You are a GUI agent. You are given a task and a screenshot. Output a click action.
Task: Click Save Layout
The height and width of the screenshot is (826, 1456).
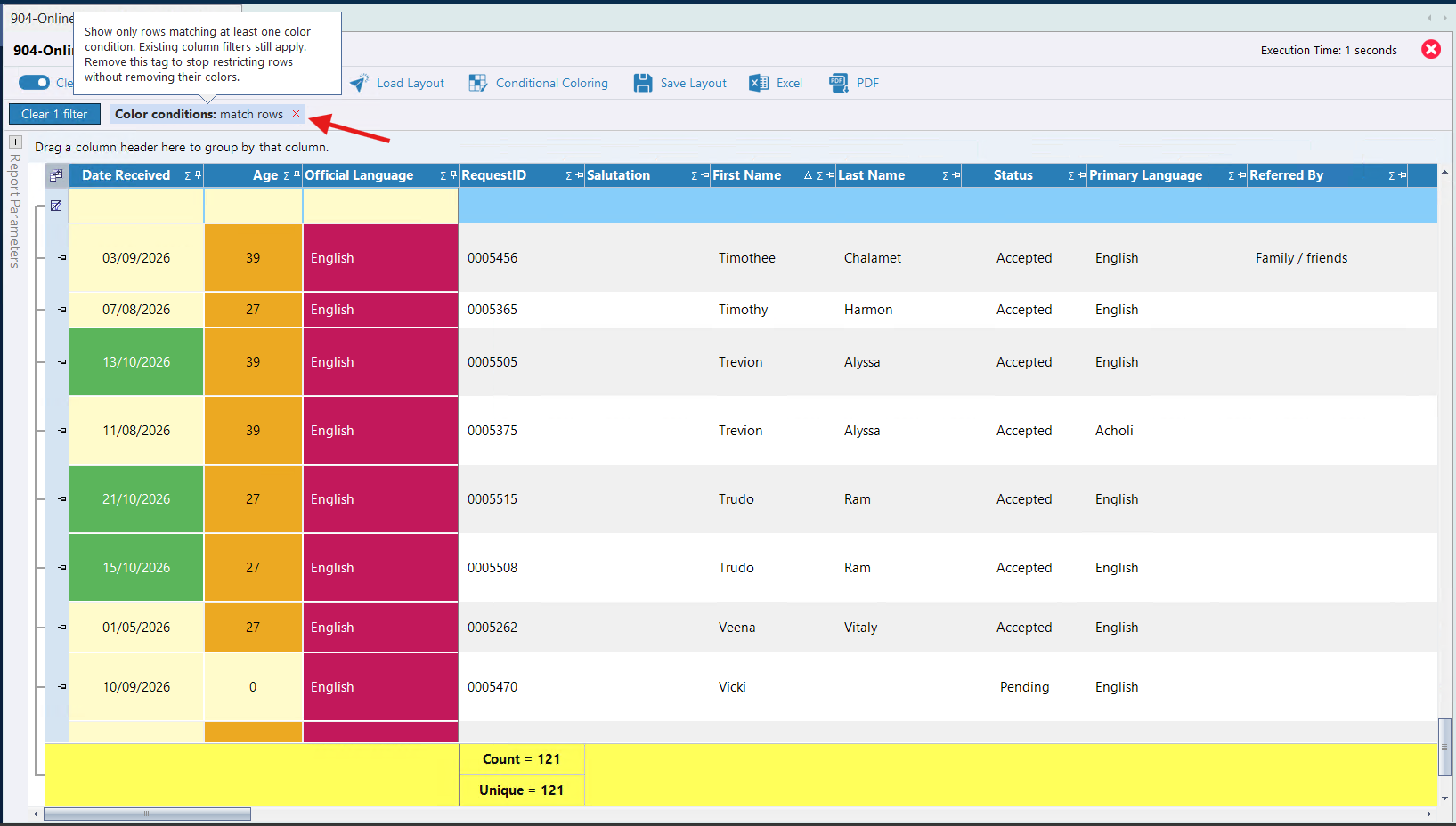click(x=680, y=83)
